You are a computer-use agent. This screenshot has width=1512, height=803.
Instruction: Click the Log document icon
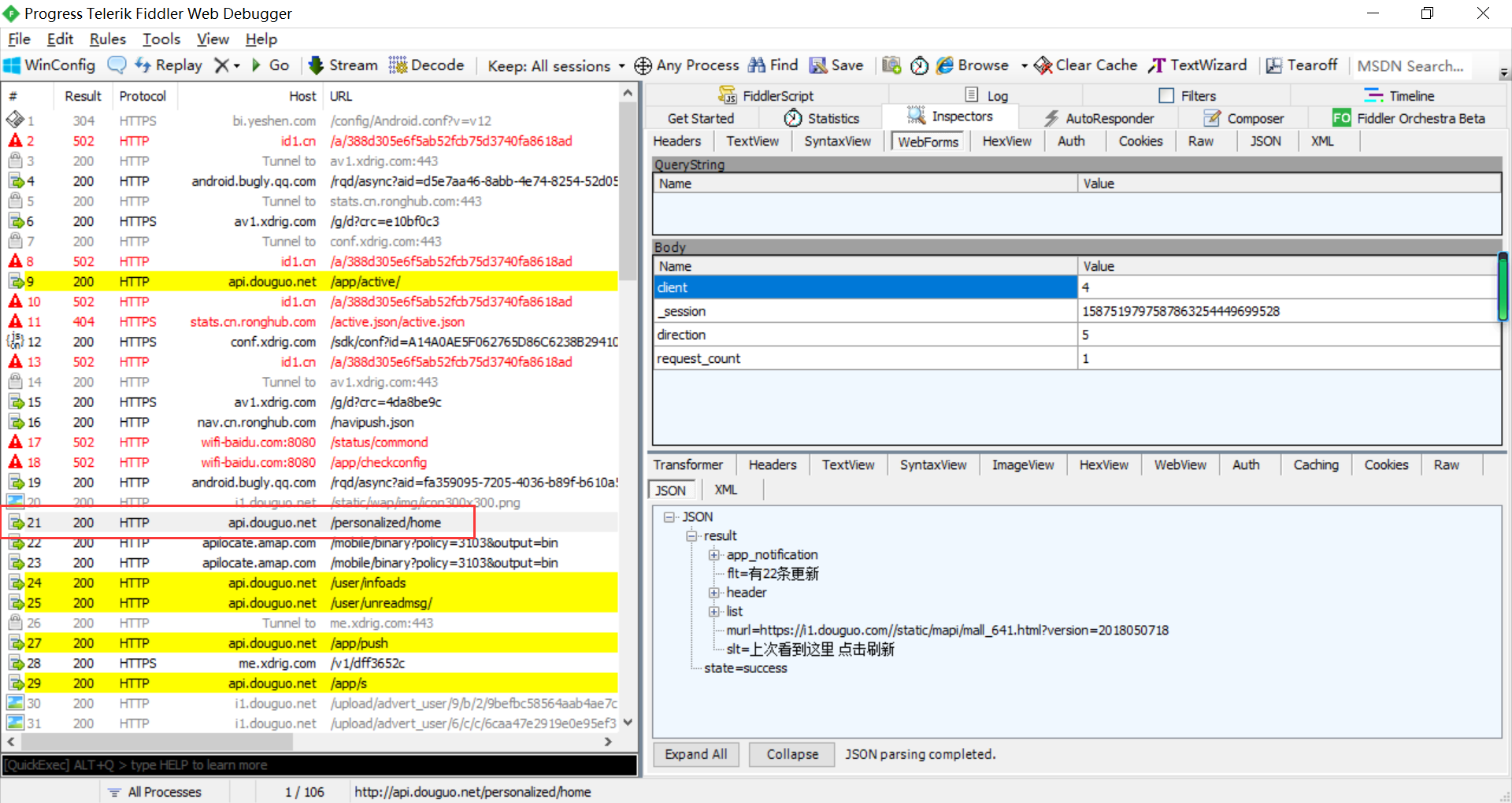[x=972, y=95]
